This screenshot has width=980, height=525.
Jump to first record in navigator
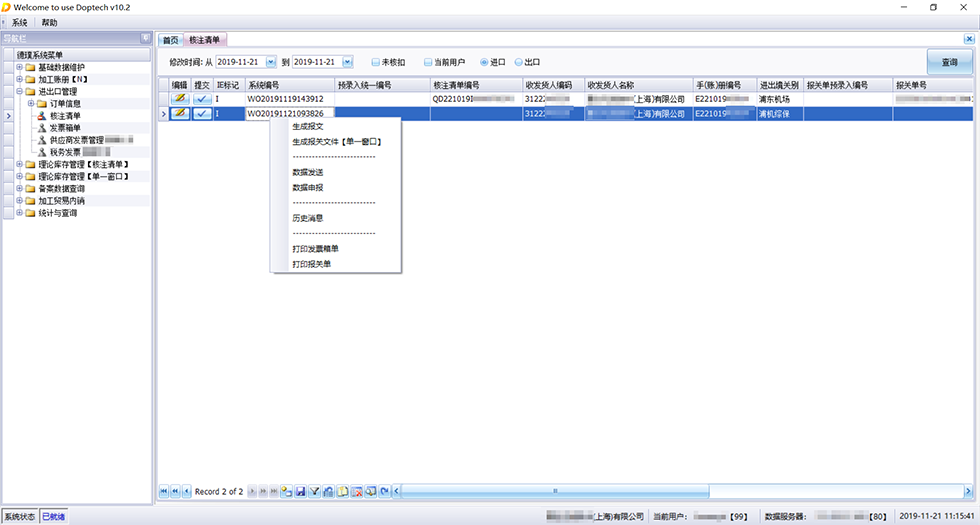click(164, 491)
